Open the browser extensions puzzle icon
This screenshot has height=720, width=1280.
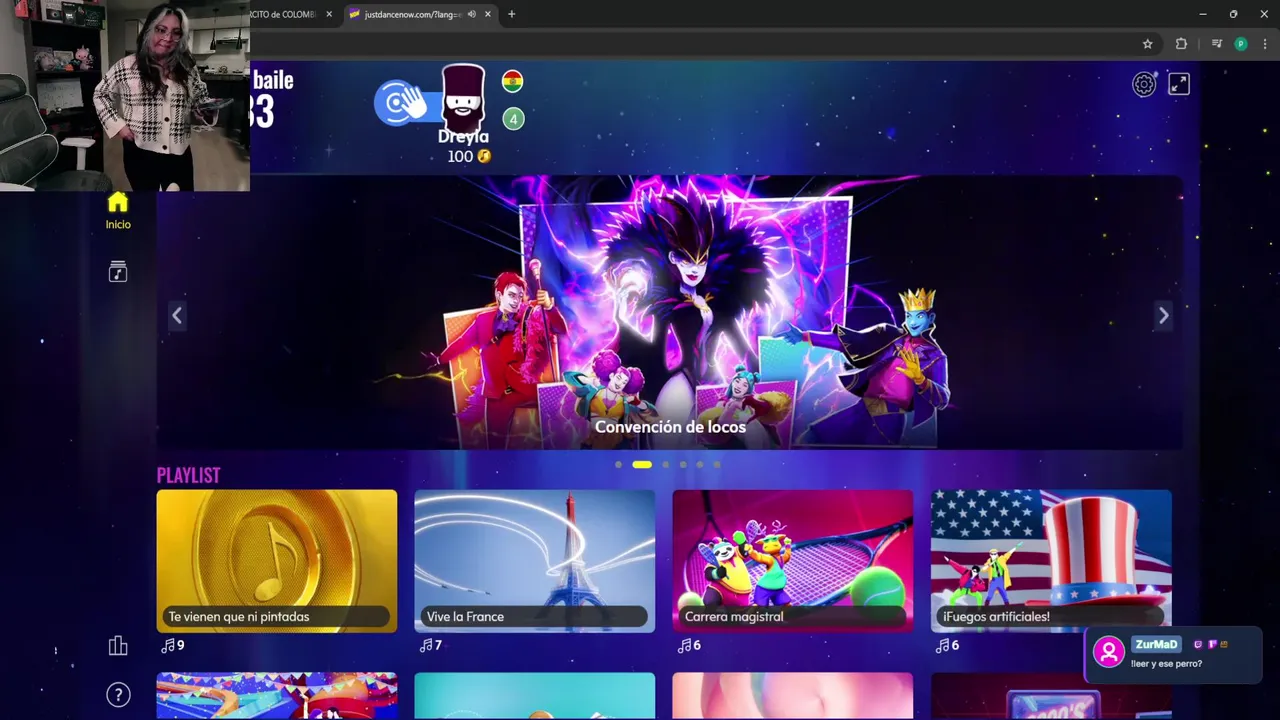(1181, 44)
